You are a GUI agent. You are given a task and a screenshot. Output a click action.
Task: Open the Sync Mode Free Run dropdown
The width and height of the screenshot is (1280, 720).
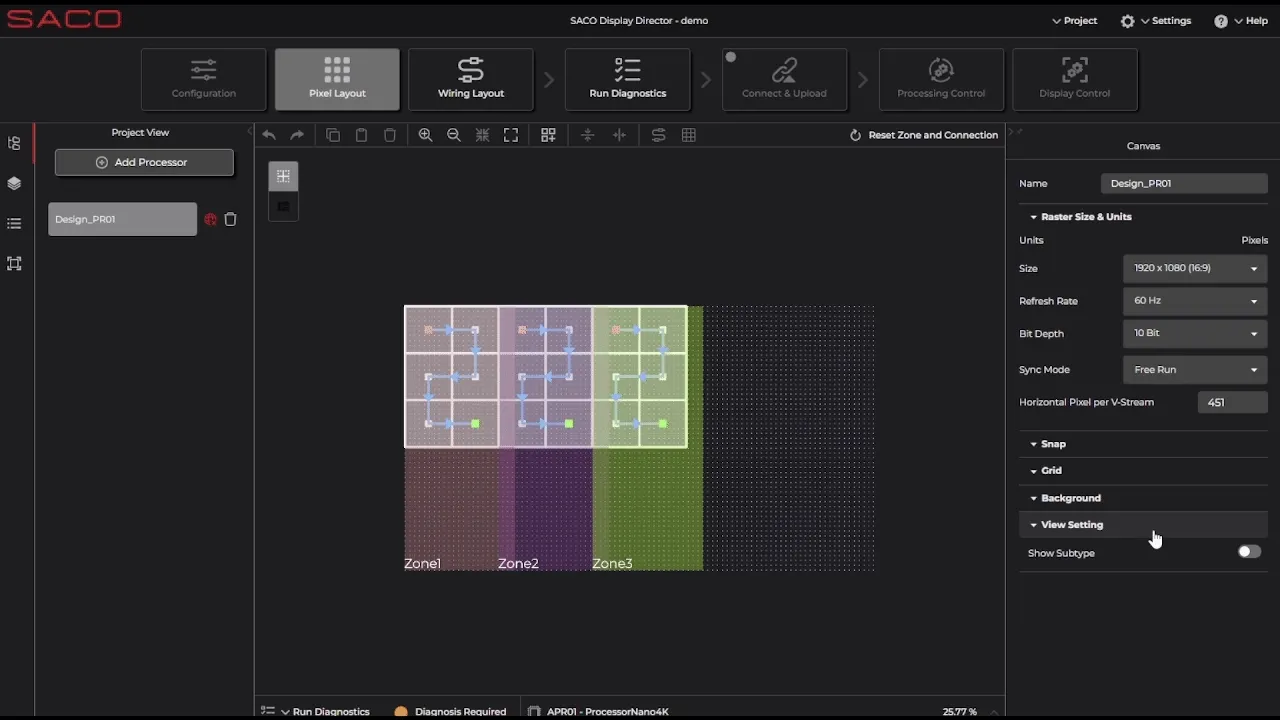click(1194, 369)
